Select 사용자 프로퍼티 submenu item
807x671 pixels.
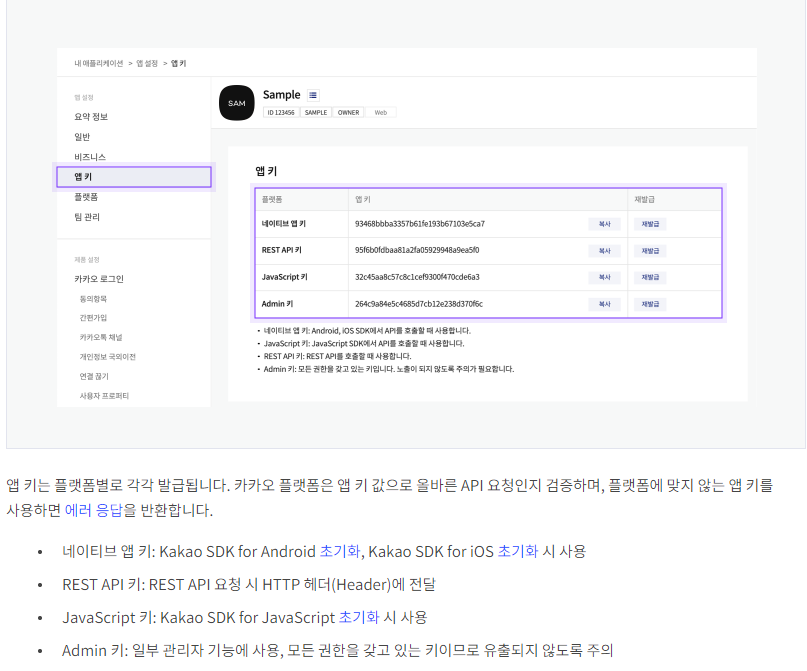pos(104,396)
